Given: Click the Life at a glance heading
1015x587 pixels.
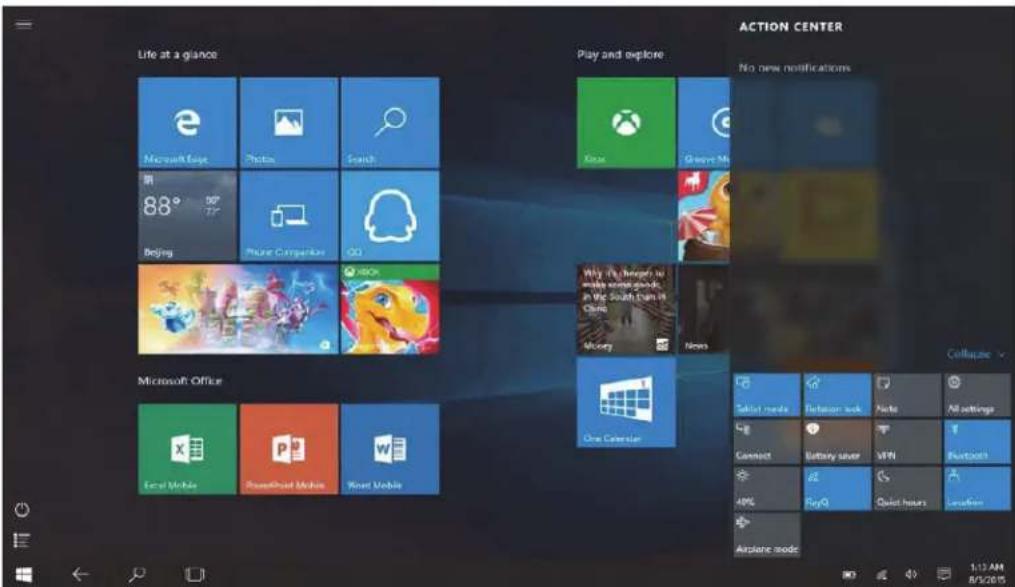Looking at the screenshot, I should tap(177, 55).
